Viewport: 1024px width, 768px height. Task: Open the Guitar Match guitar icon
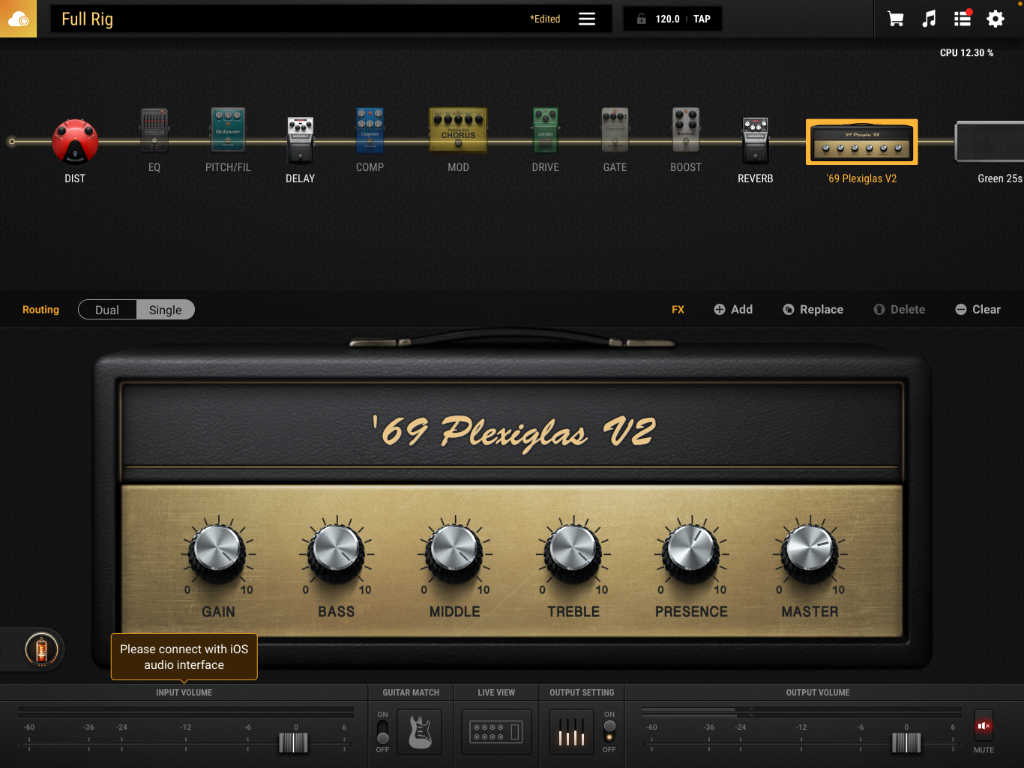(419, 732)
